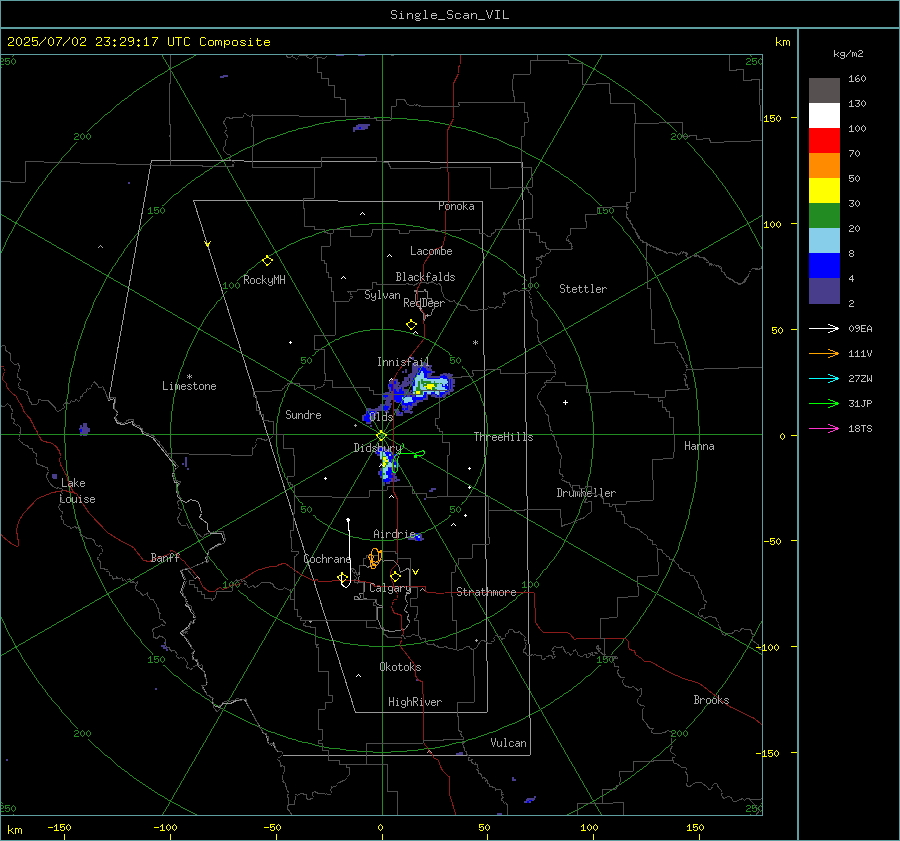900x841 pixels.
Task: Click the Stettler label
Action: pyautogui.click(x=583, y=289)
